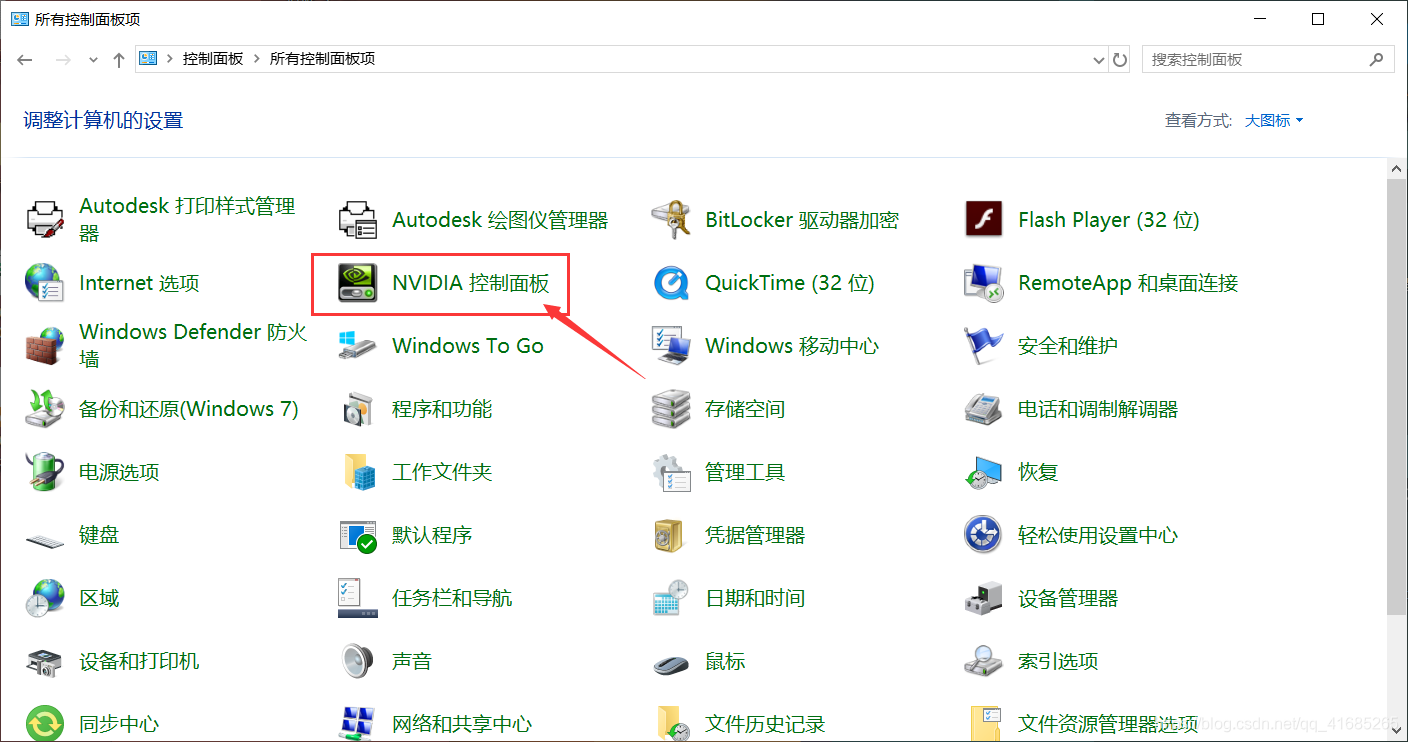Screen dimensions: 1408x742
Task: Open the Internet 选项 globe icon
Action: point(45,283)
